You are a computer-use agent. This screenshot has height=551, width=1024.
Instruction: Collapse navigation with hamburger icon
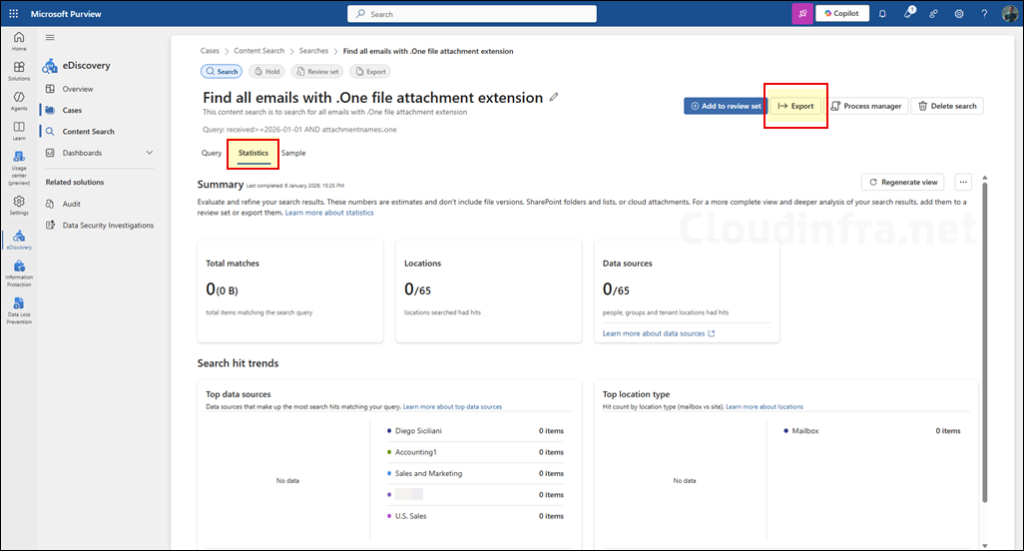pyautogui.click(x=50, y=38)
